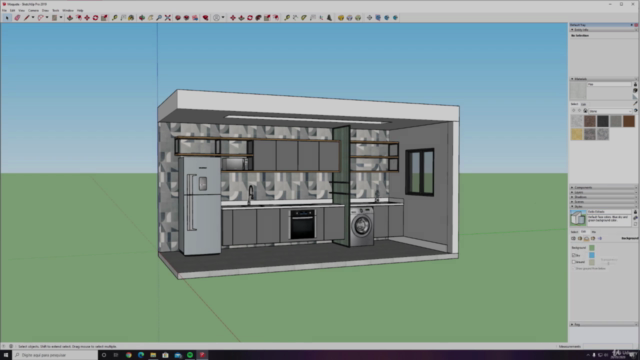Choose the Protractor tool
Image resolution: width=640 pixels, height=360 pixels.
(x=304, y=18)
